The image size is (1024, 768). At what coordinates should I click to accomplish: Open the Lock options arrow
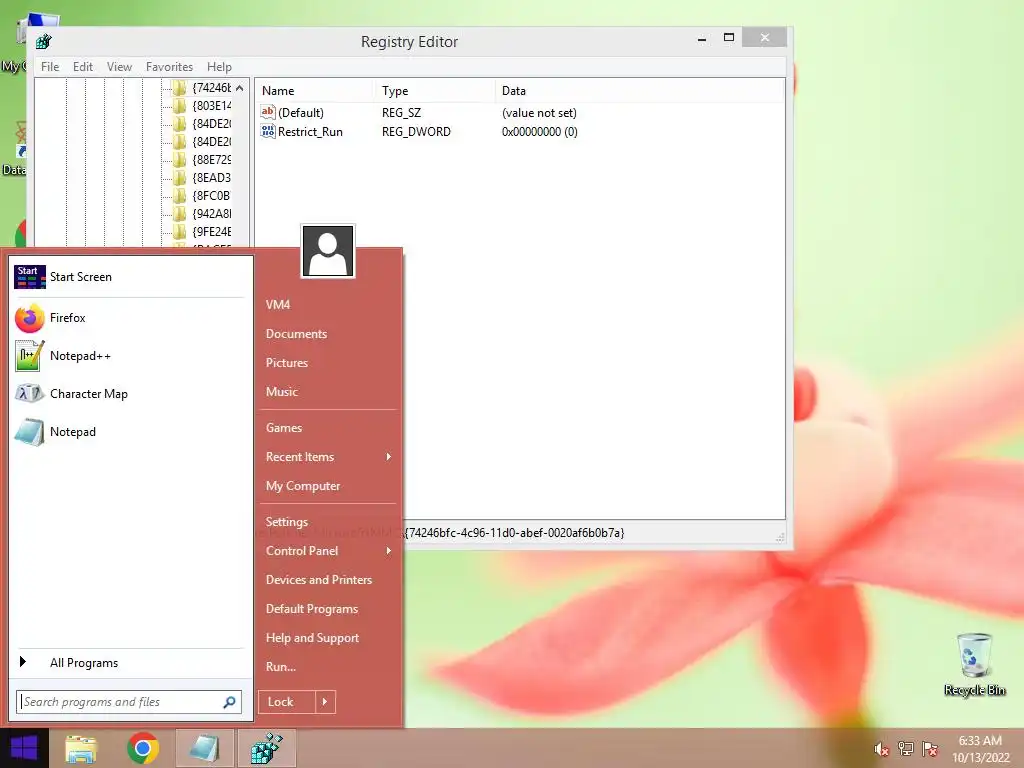pos(325,702)
